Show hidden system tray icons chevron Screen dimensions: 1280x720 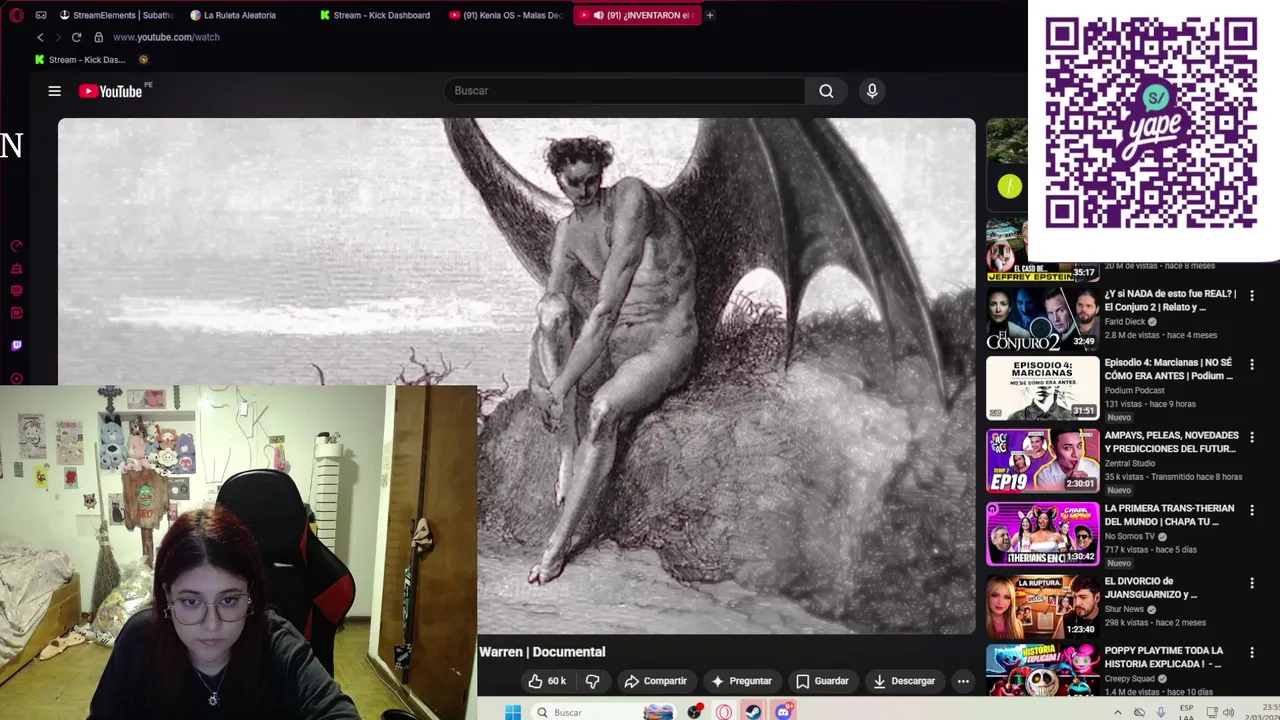(1118, 712)
